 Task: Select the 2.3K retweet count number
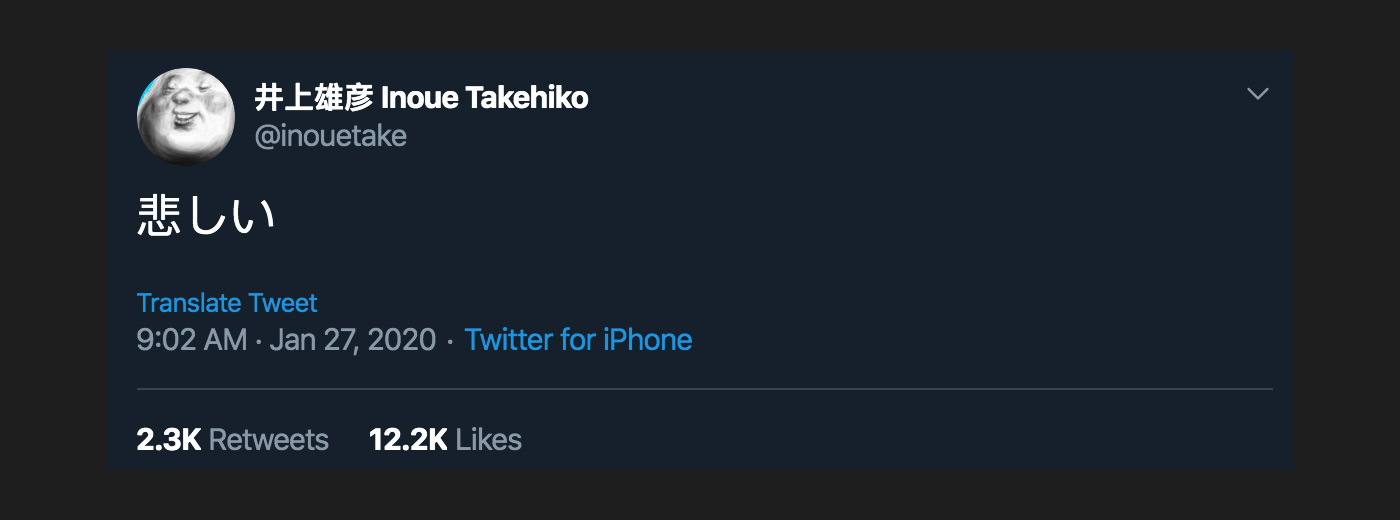(169, 439)
